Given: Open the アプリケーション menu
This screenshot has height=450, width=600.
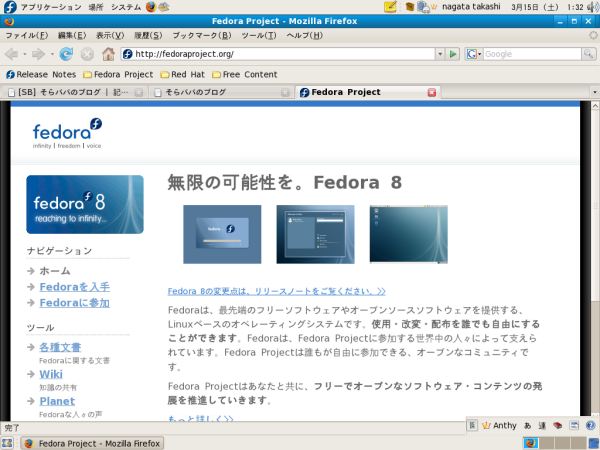Looking at the screenshot, I should click(x=51, y=7).
